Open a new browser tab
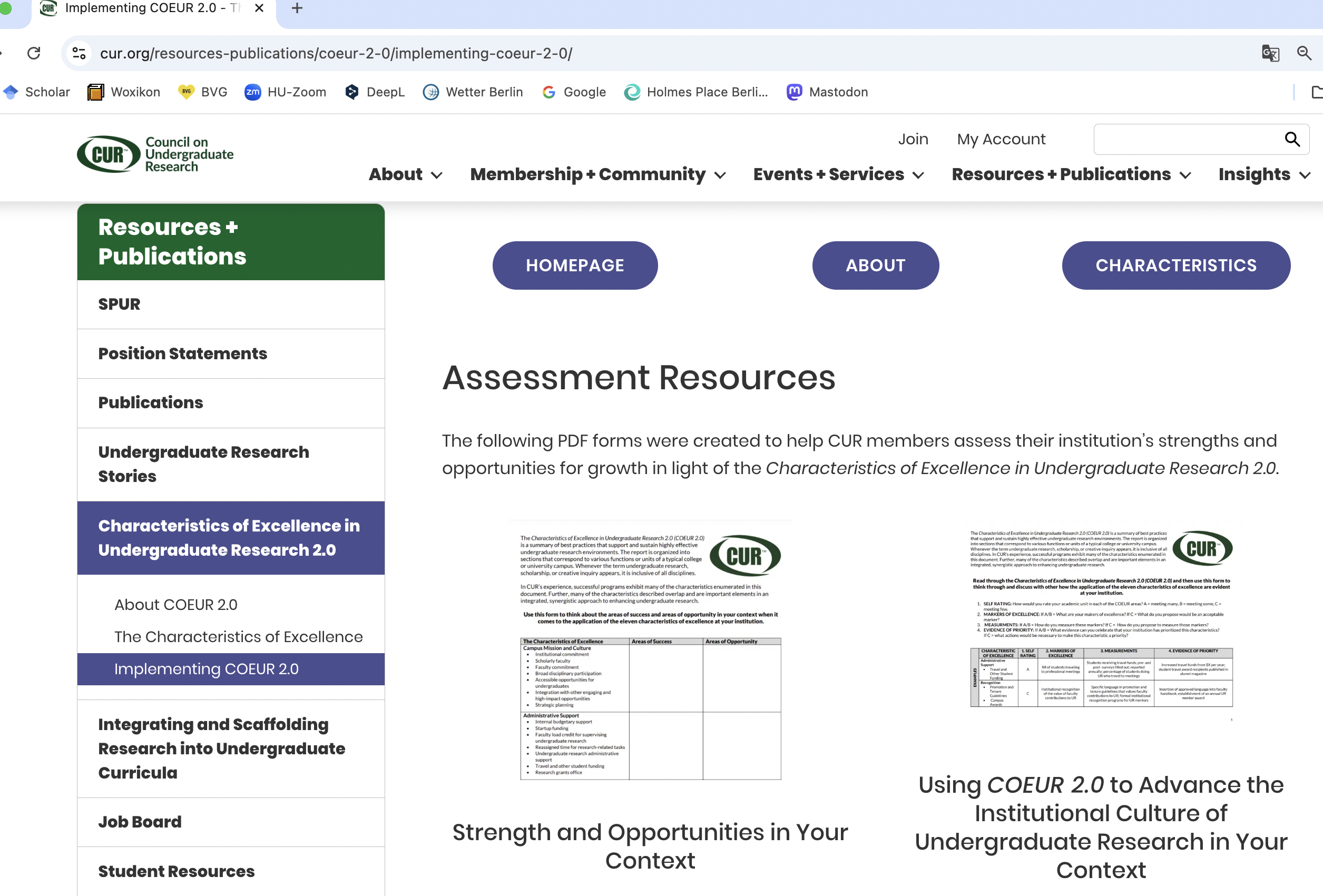 point(297,8)
